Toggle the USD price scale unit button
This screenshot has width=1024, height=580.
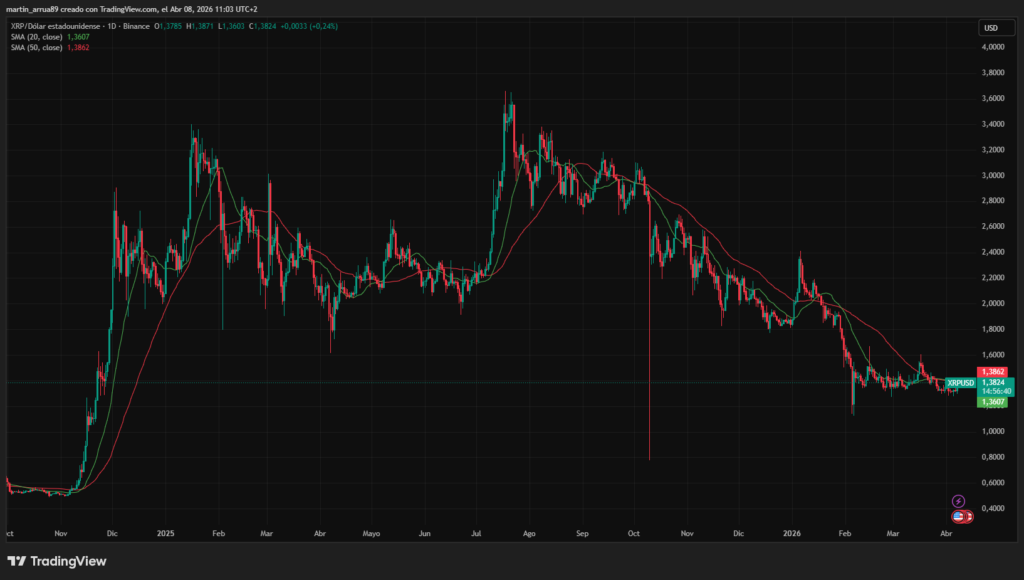click(995, 28)
